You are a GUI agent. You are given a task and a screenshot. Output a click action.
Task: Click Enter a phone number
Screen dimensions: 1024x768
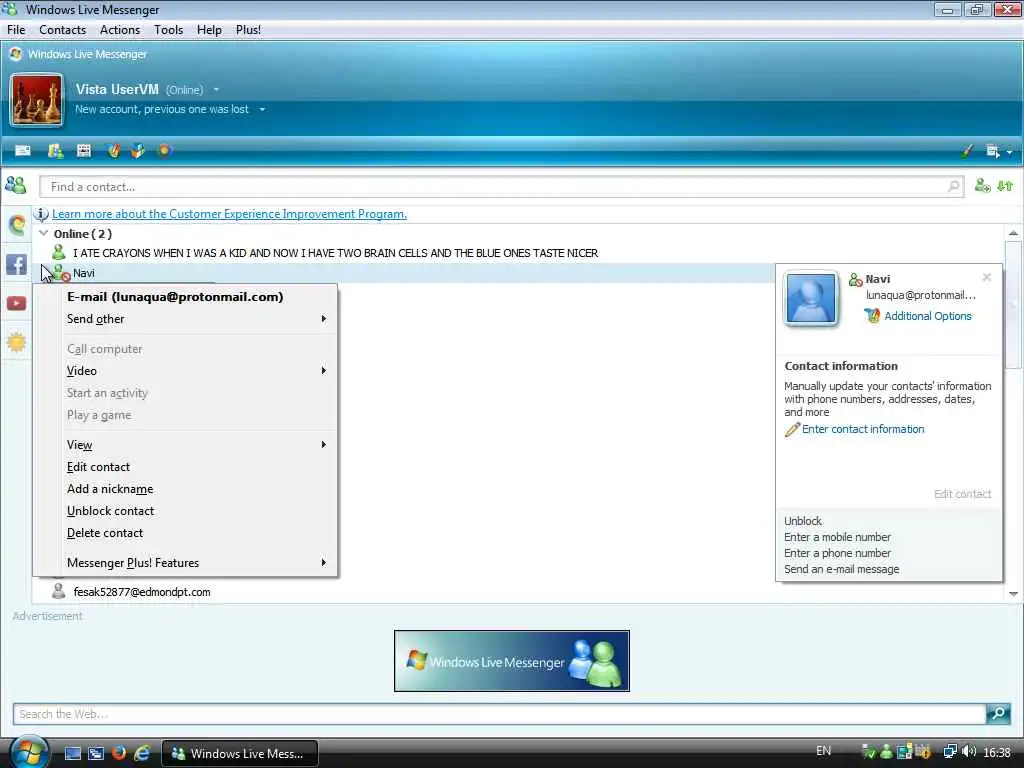point(837,553)
